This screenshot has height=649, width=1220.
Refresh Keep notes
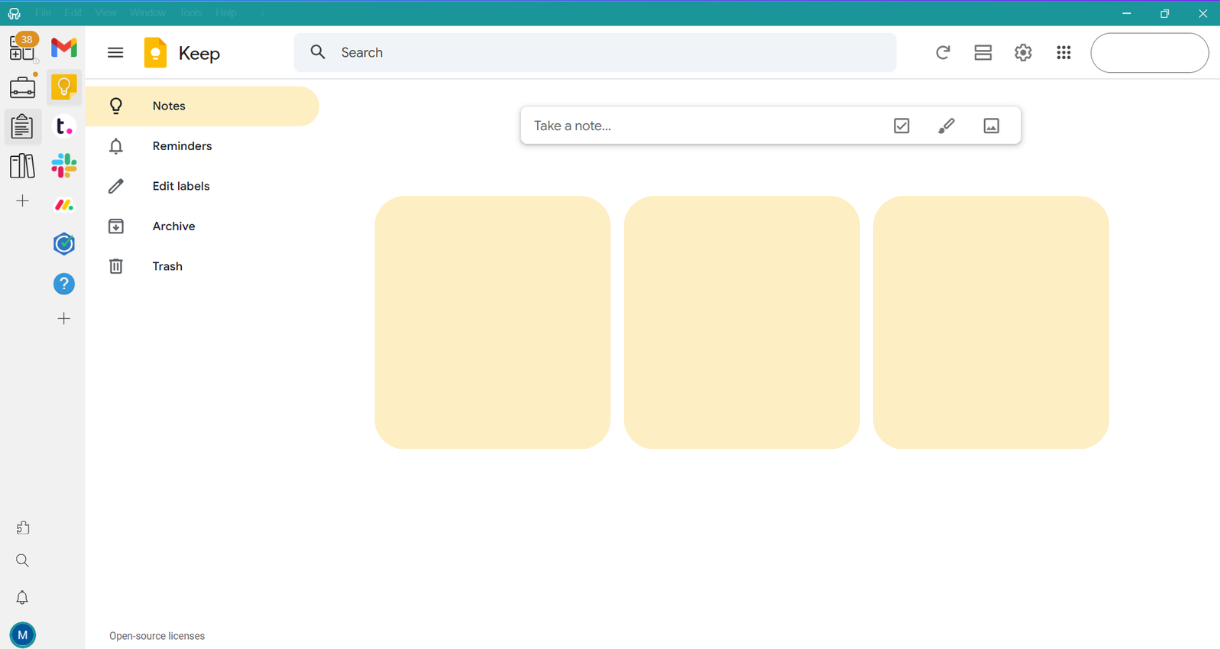click(942, 52)
